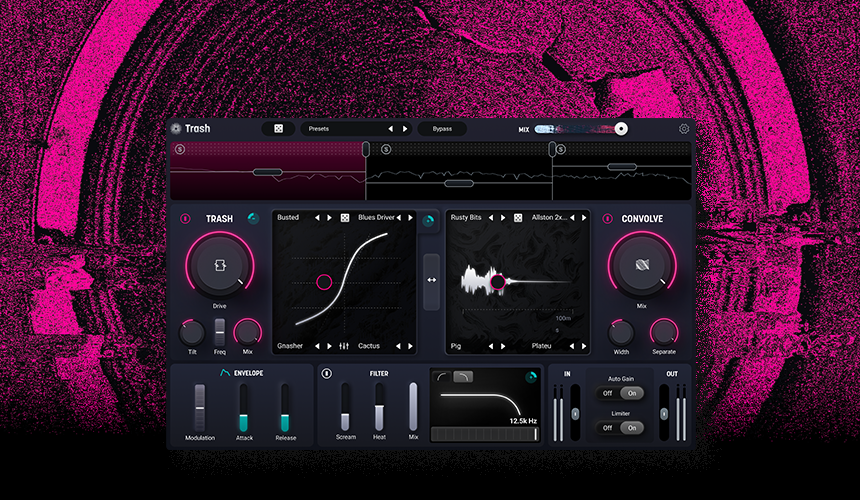
Task: Click the low band gain handle
Action: (x=268, y=172)
